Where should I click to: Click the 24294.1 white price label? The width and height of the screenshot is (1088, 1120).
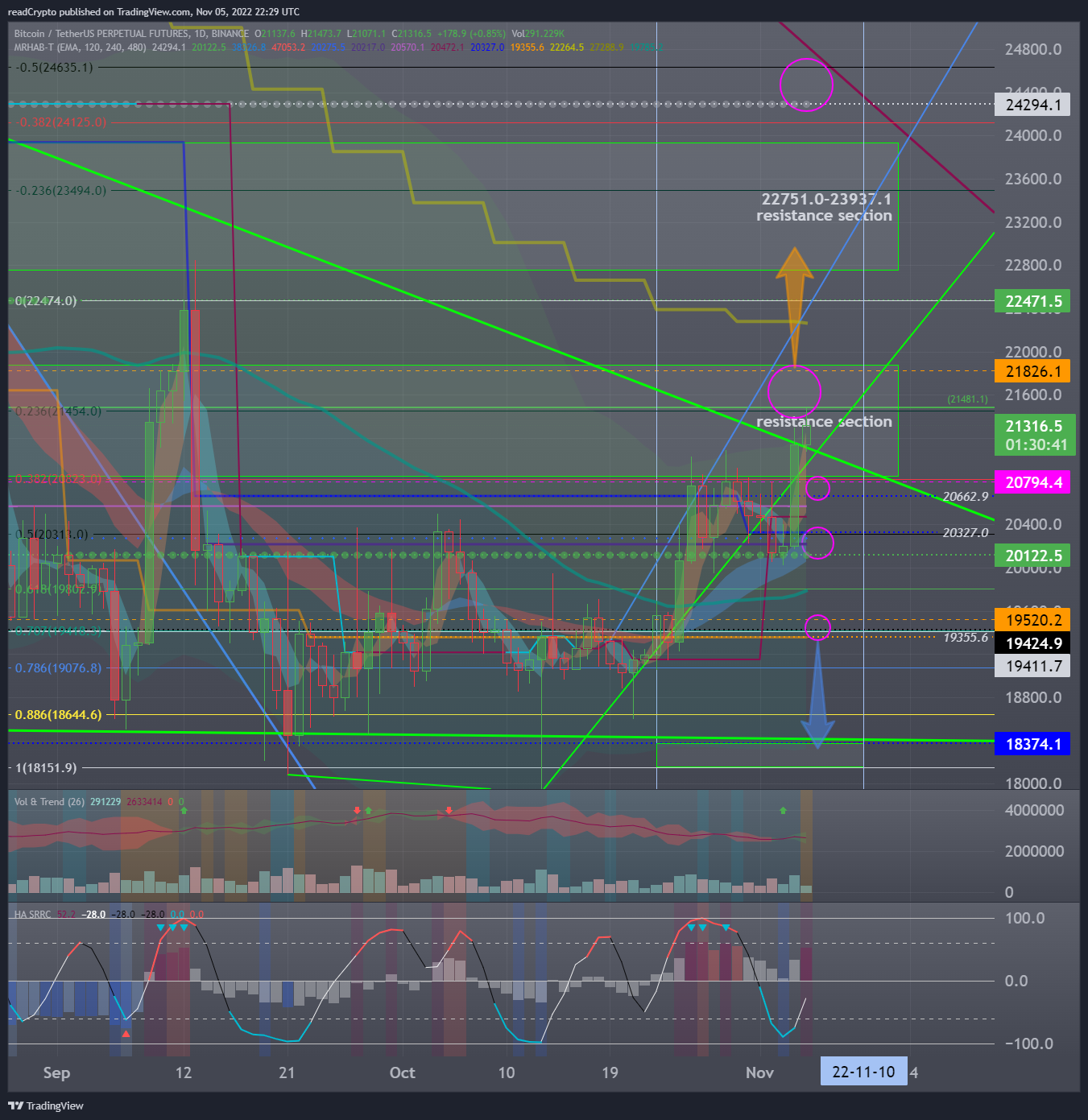1032,105
